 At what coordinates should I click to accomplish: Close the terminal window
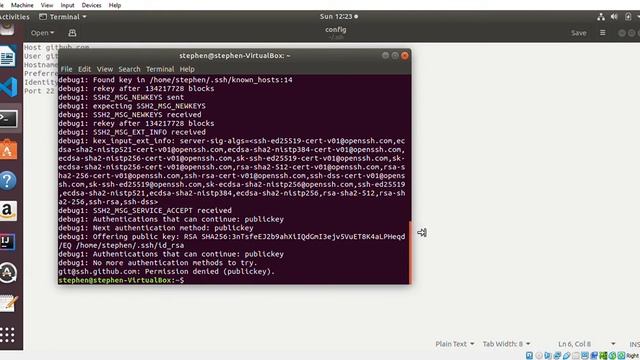click(404, 56)
